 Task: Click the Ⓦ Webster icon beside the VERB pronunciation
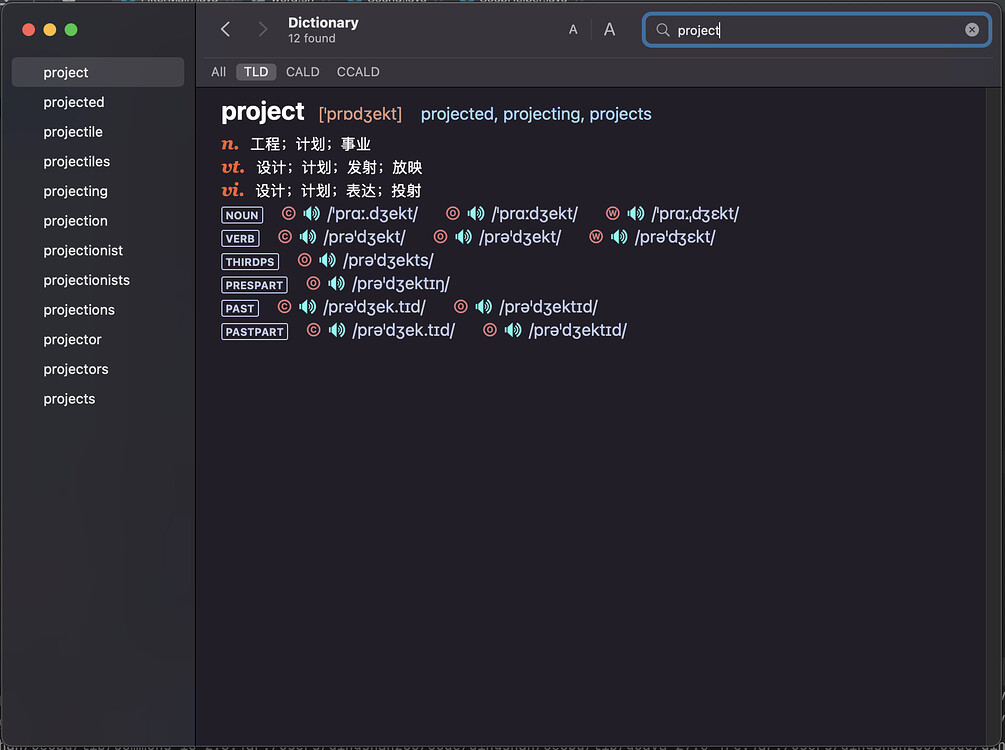click(x=596, y=237)
